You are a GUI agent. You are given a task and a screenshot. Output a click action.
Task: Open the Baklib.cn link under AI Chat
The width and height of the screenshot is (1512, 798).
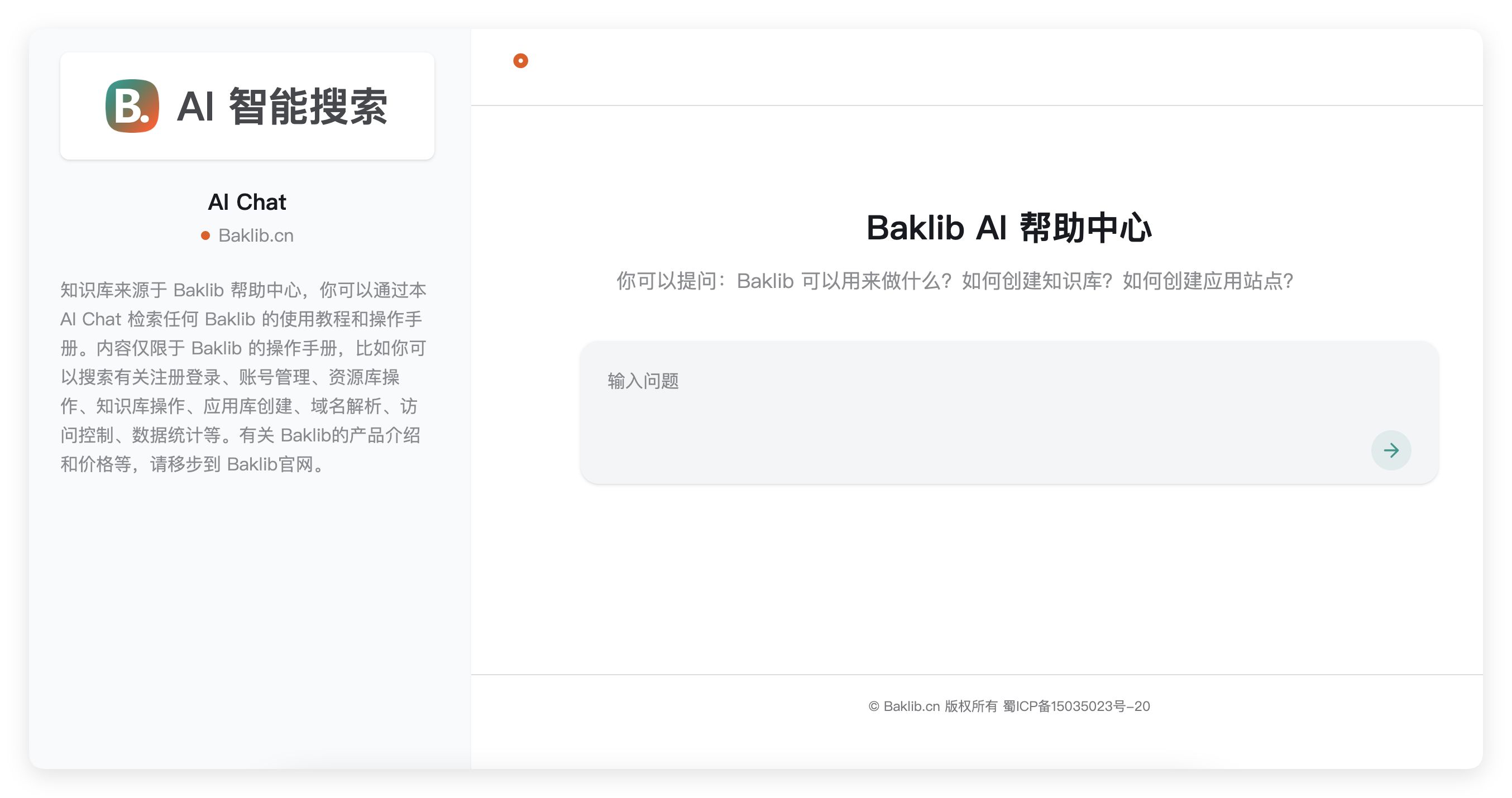tap(255, 235)
